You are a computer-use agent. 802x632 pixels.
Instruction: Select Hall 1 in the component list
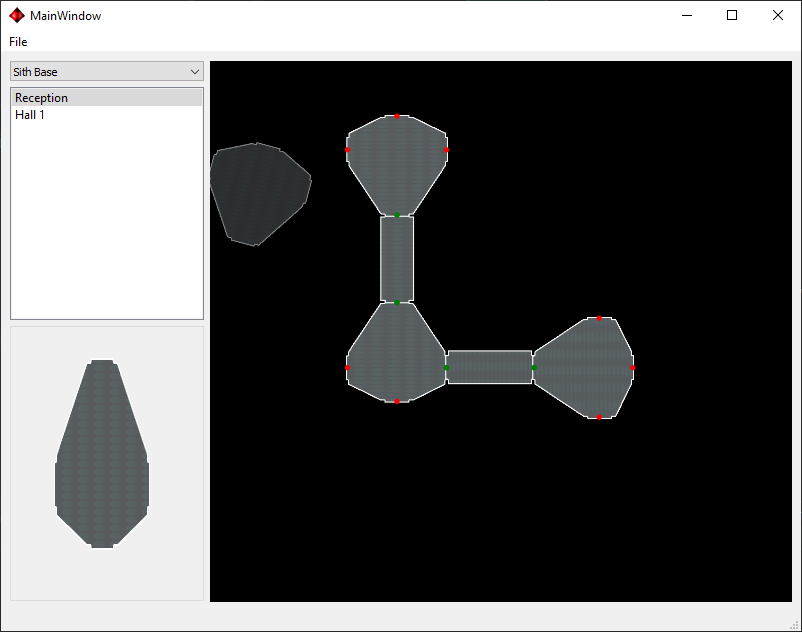pos(107,115)
